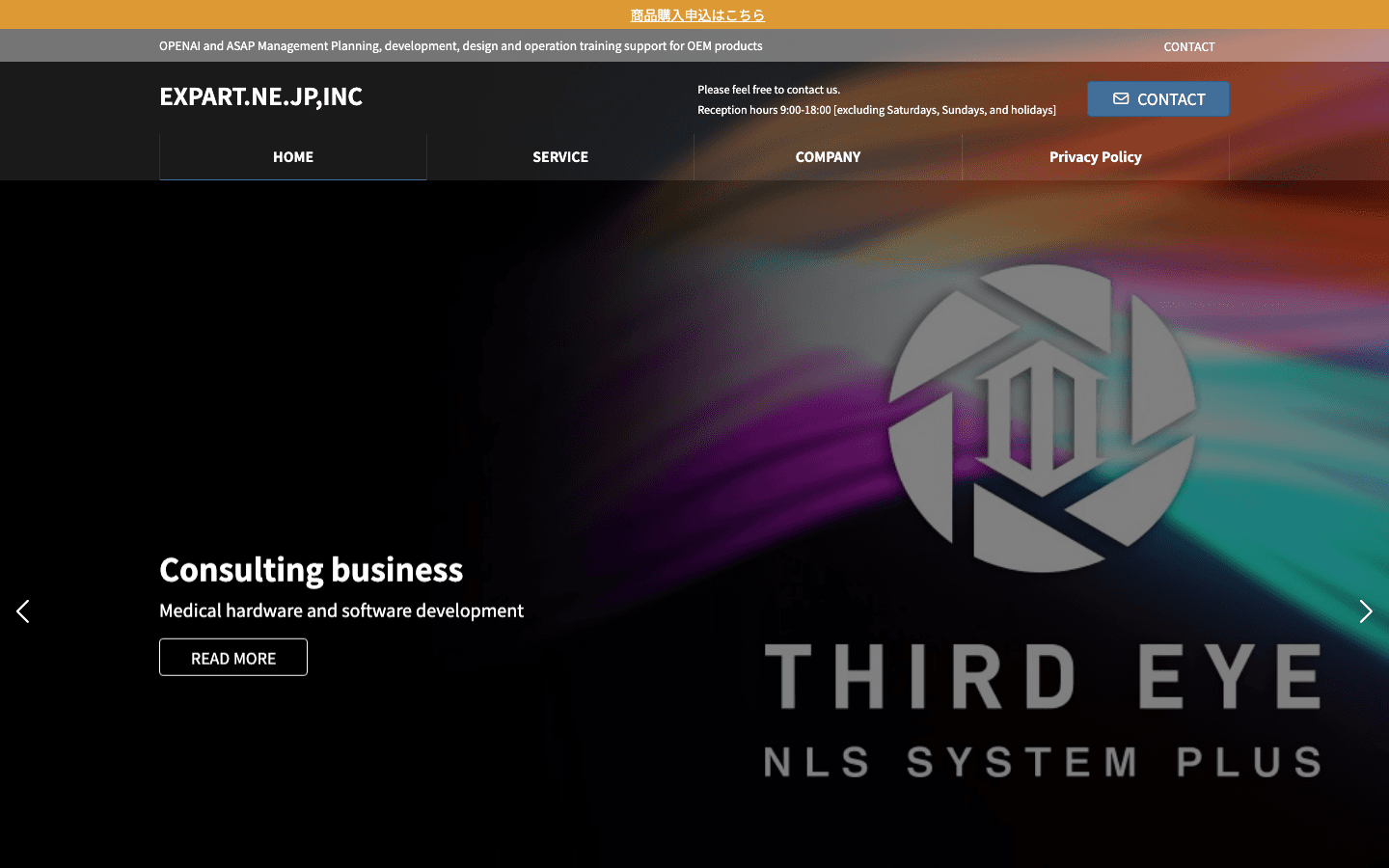Click the EXPART.NE.JP,INC site title
1389x868 pixels.
(260, 96)
